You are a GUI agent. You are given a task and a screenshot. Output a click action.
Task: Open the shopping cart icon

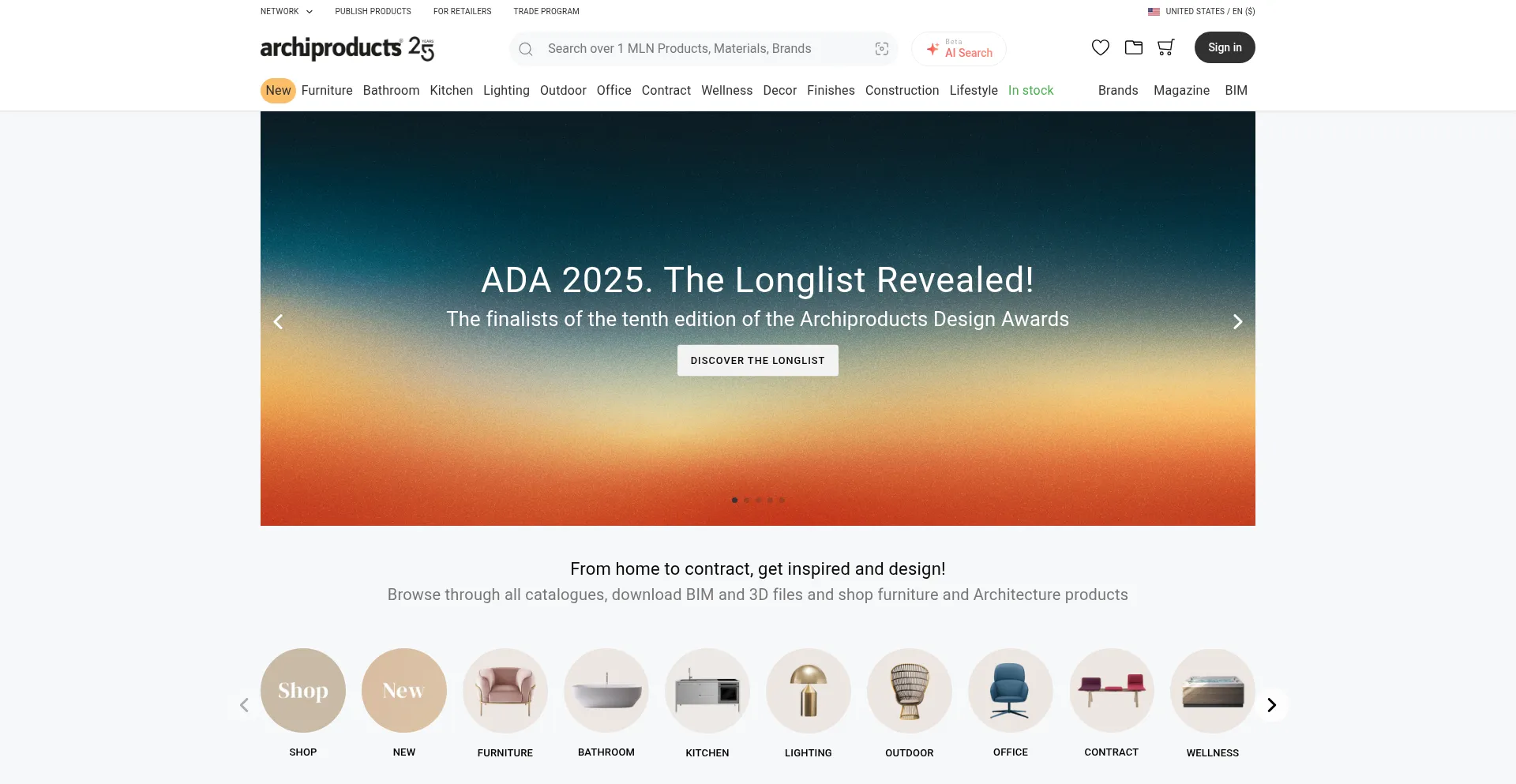coord(1165,47)
